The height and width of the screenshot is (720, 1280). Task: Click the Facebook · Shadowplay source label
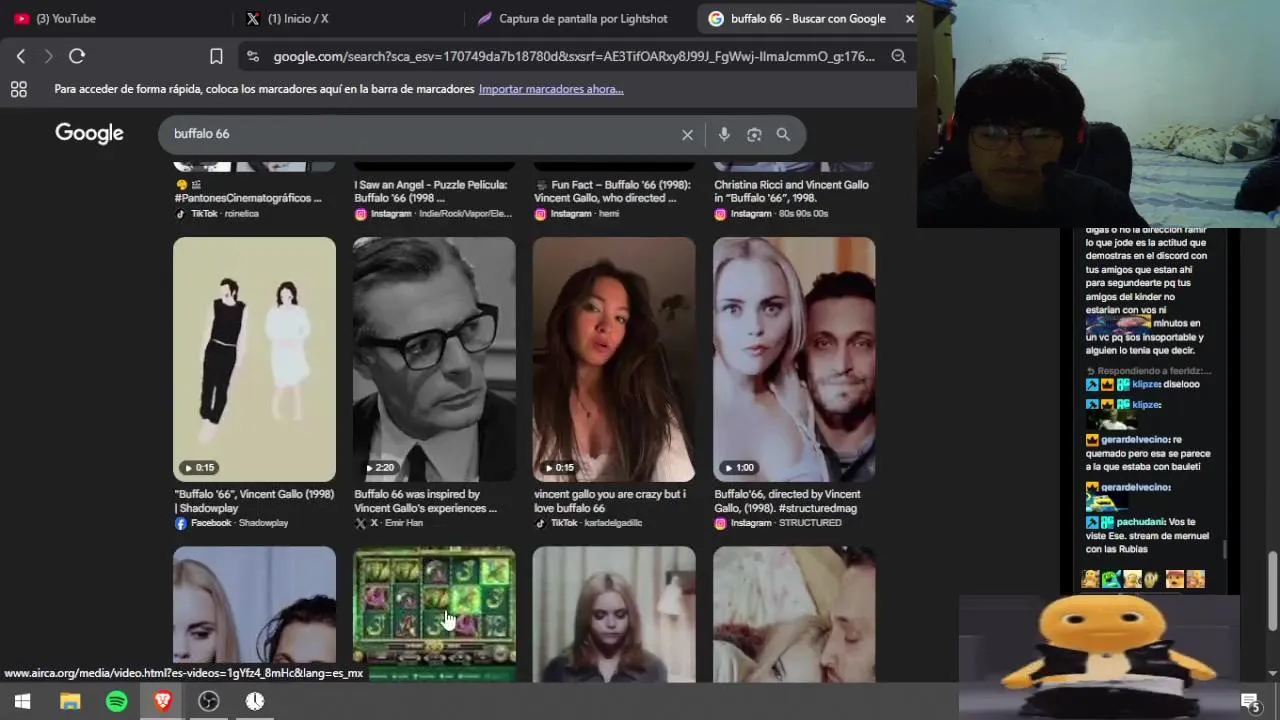pyautogui.click(x=231, y=523)
